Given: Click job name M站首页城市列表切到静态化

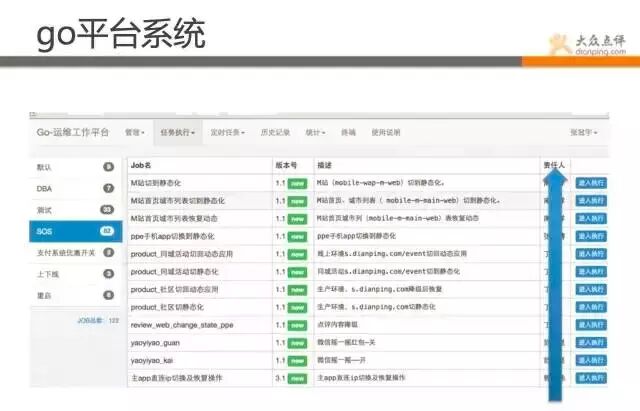Looking at the screenshot, I should tap(178, 201).
